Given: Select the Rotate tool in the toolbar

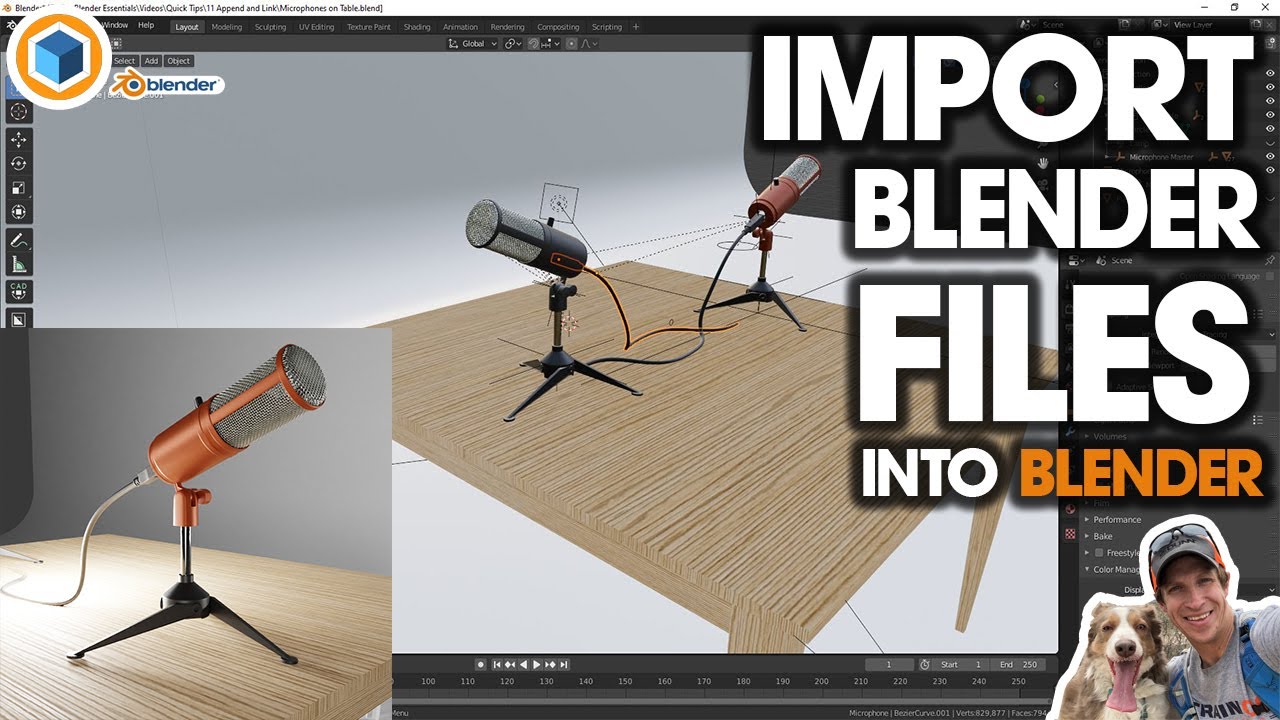Looking at the screenshot, I should 18,163.
